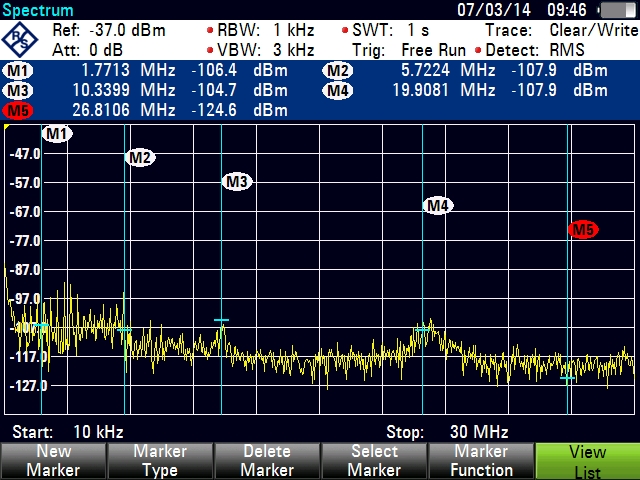Click the SWT 1 s setting
Viewport: 640px width, 480px height.
[386, 30]
